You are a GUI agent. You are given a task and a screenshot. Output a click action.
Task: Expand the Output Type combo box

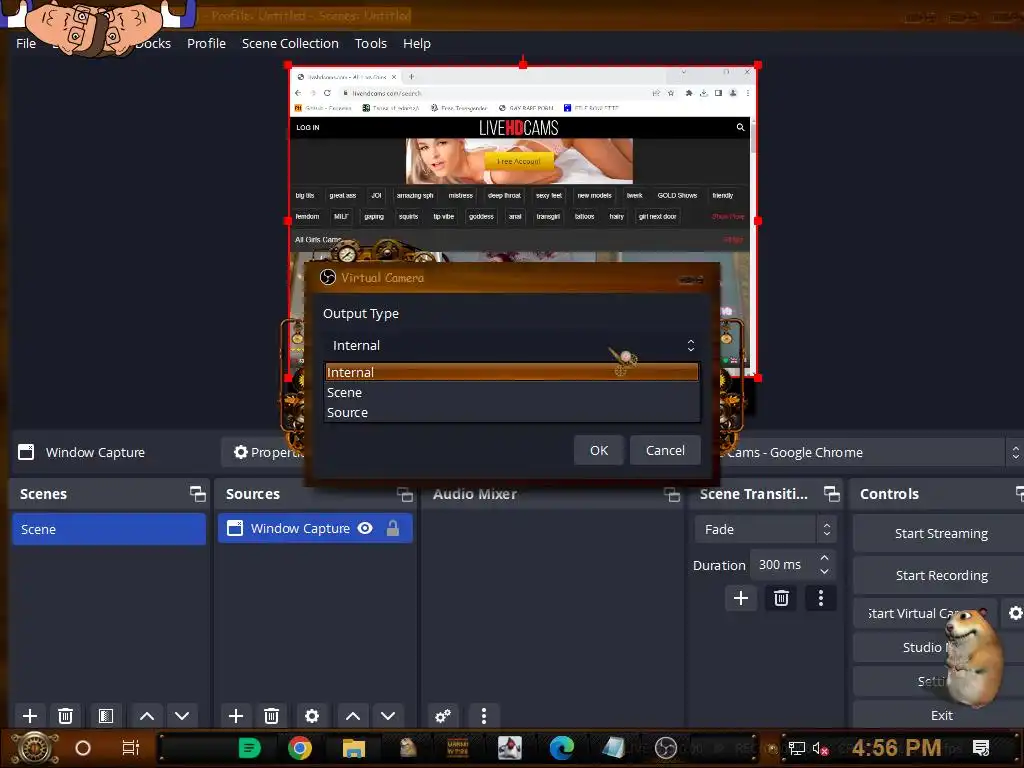coord(511,345)
